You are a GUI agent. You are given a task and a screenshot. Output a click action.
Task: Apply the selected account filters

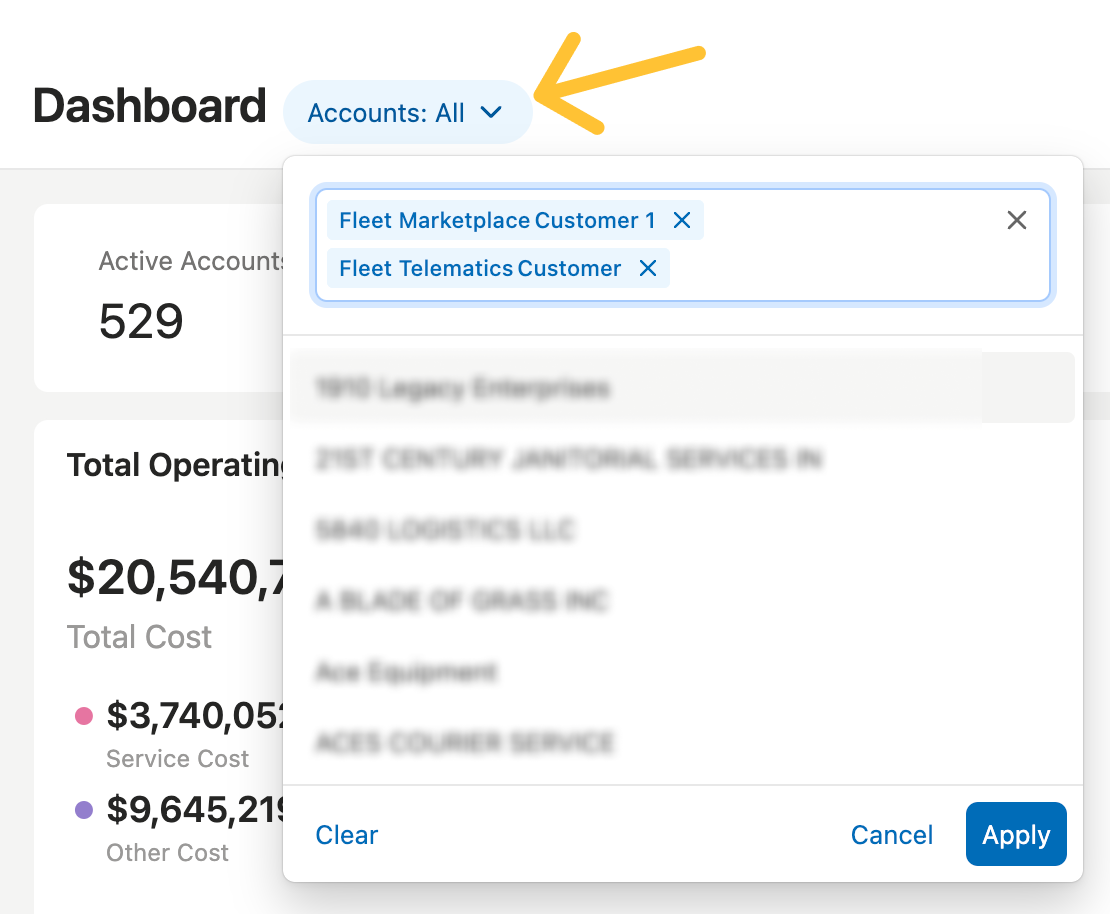pyautogui.click(x=1016, y=834)
